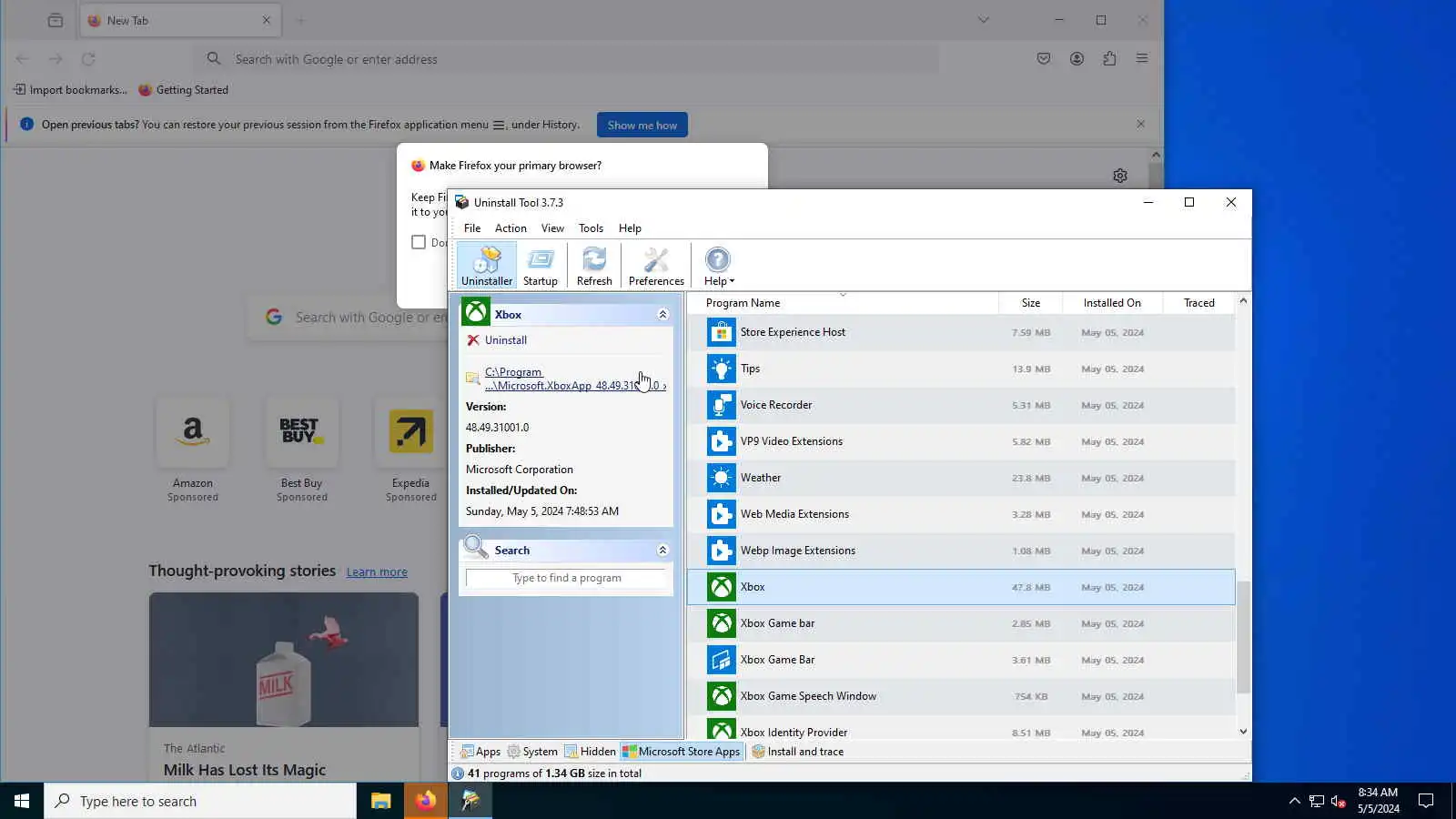Viewport: 1456px width, 819px height.
Task: Open the Startup manager toolbar button
Action: click(x=541, y=266)
